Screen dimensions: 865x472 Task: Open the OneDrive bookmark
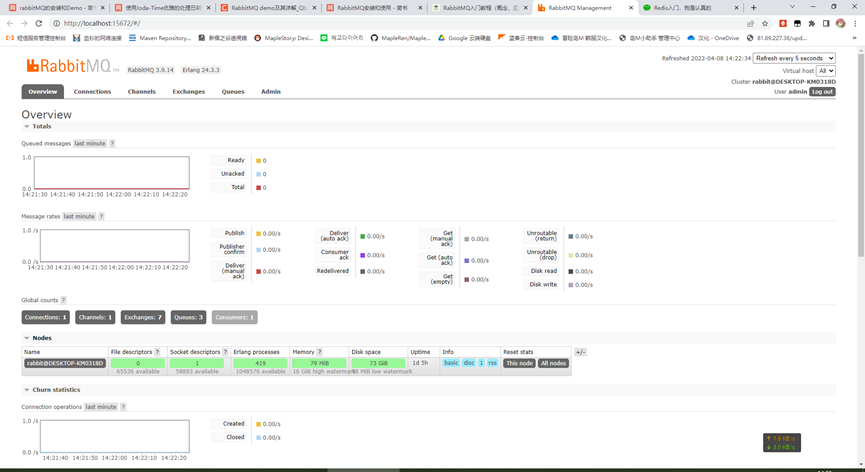click(713, 38)
